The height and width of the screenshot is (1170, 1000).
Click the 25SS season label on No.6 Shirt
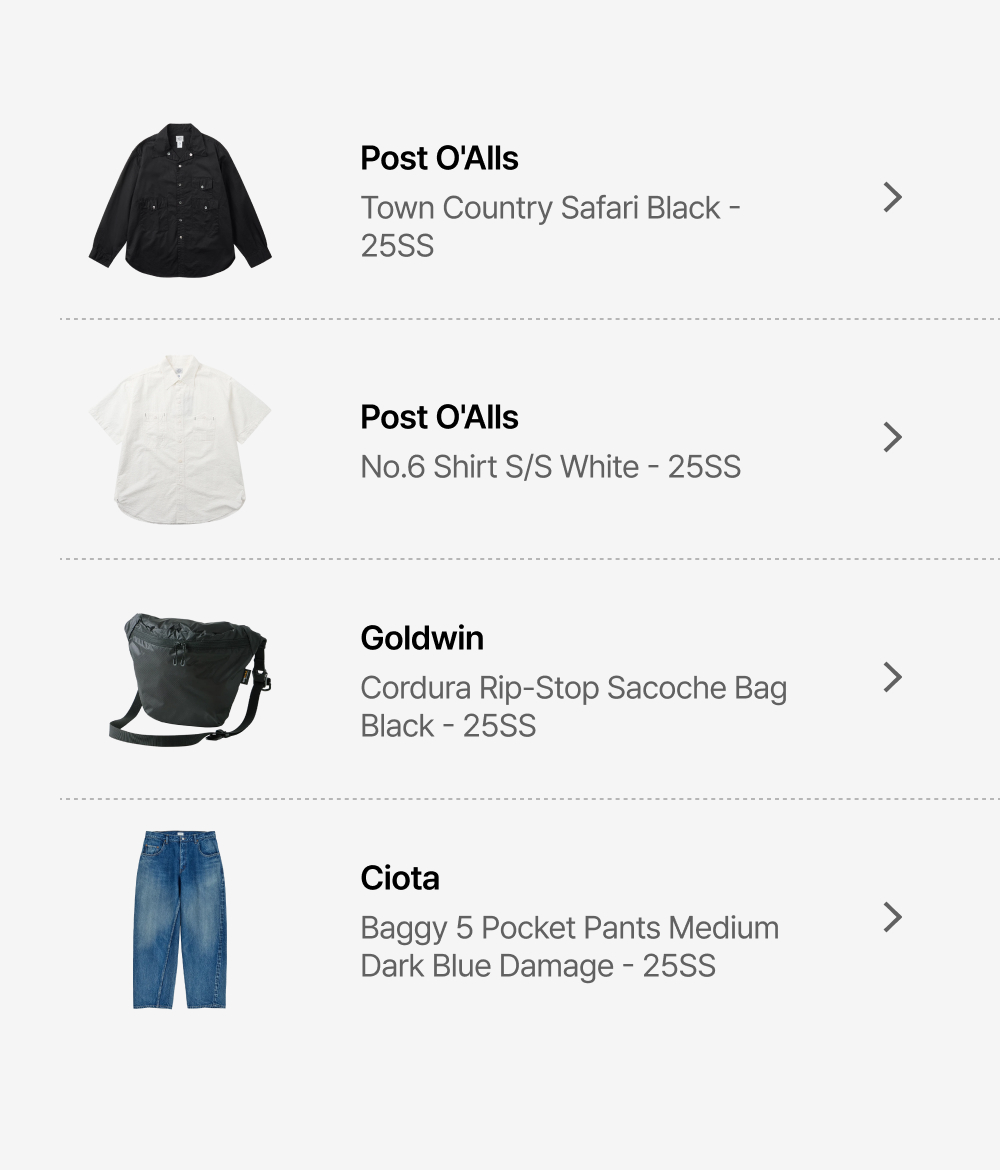(704, 467)
